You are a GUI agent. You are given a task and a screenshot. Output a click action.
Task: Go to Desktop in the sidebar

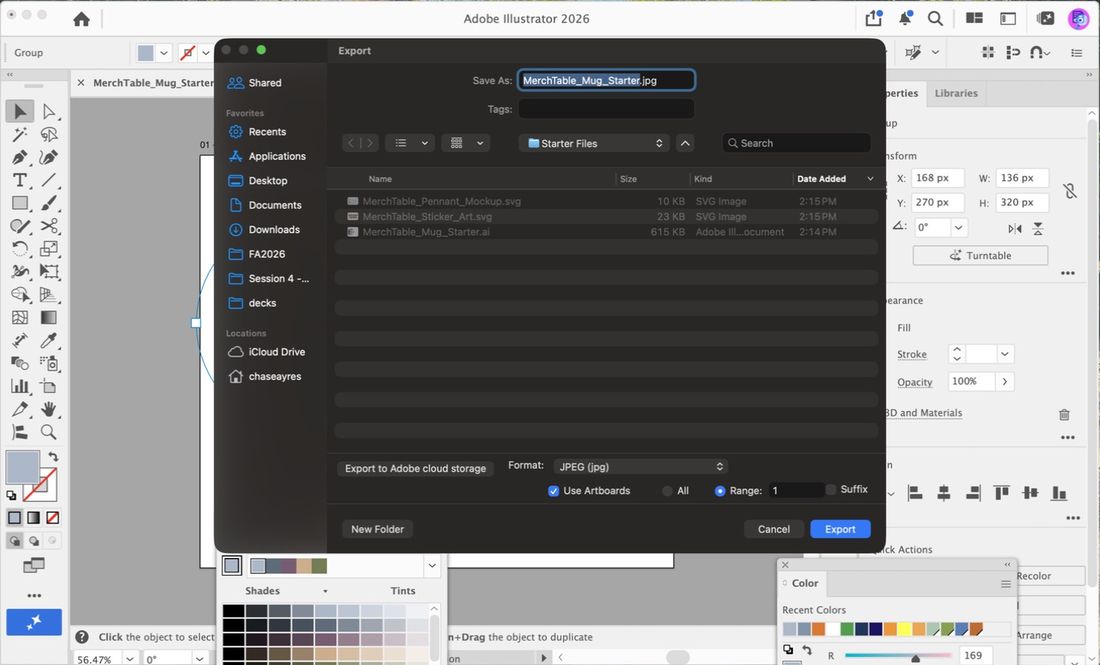(267, 181)
